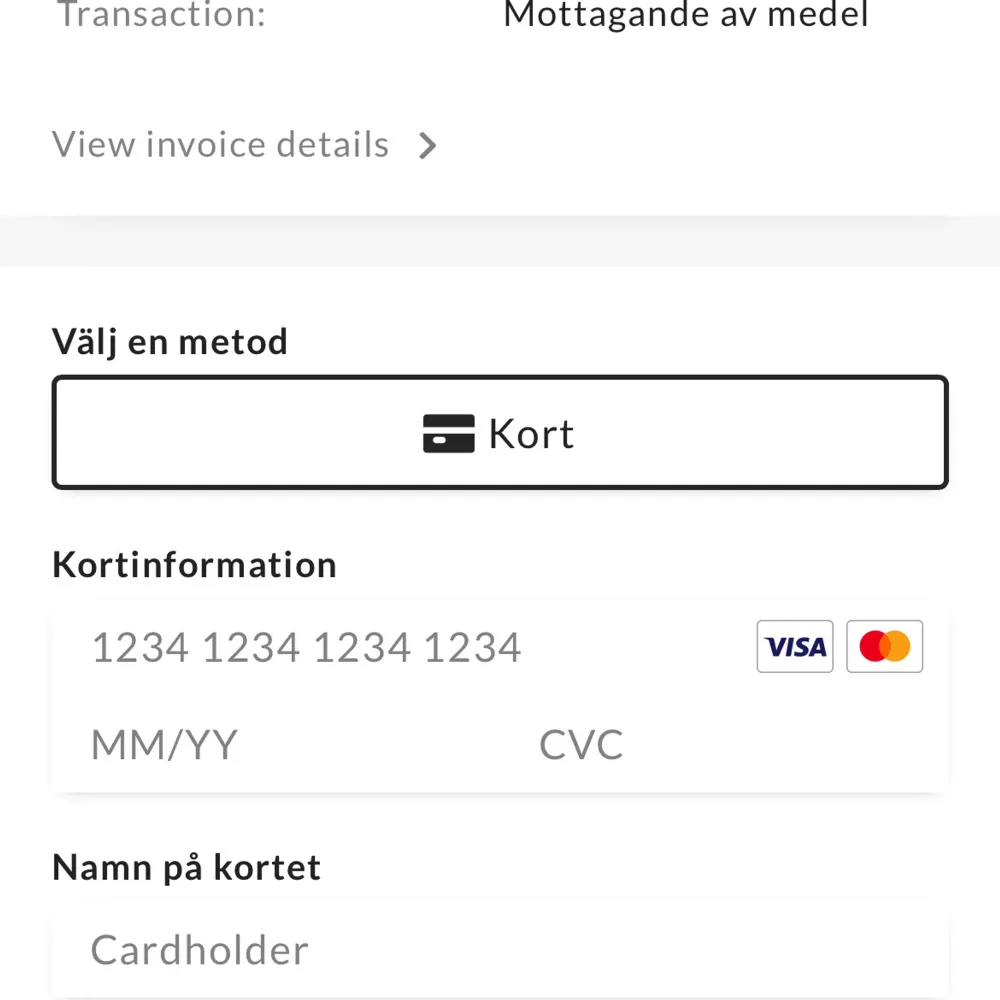Click the Transaction label
The height and width of the screenshot is (1000, 1000).
pyautogui.click(x=160, y=14)
